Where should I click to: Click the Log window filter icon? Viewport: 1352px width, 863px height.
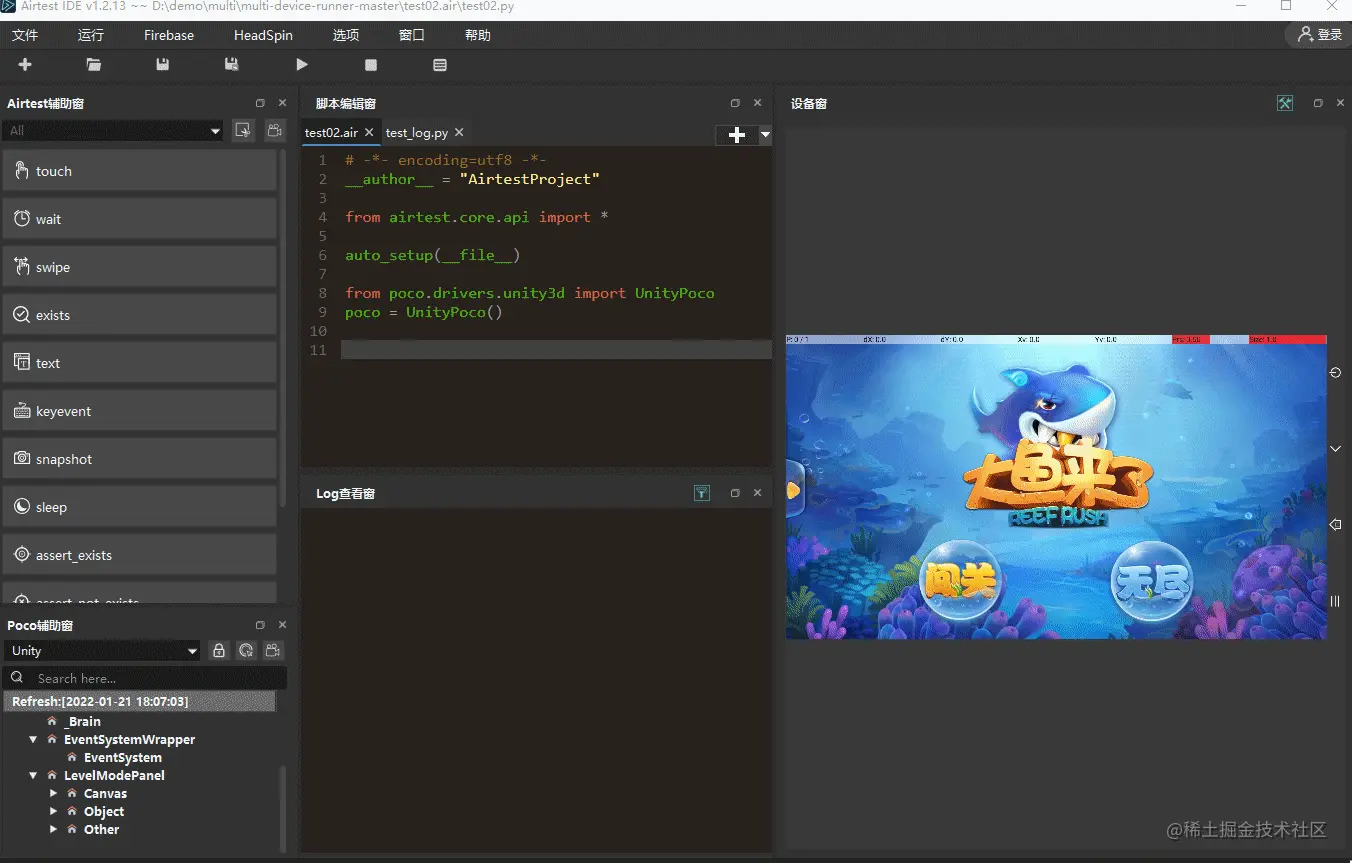702,493
